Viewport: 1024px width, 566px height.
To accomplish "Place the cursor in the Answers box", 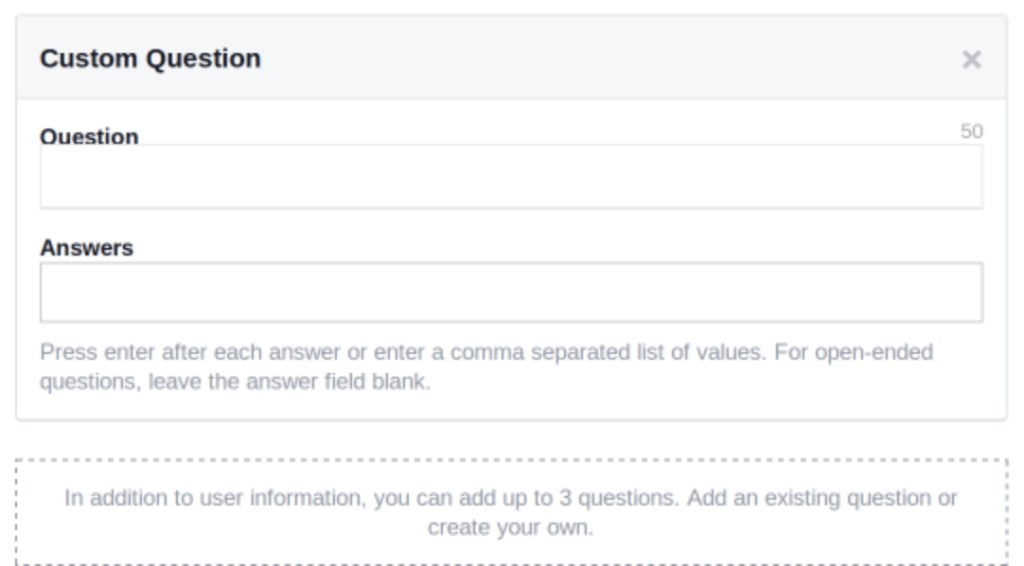I will click(x=511, y=292).
